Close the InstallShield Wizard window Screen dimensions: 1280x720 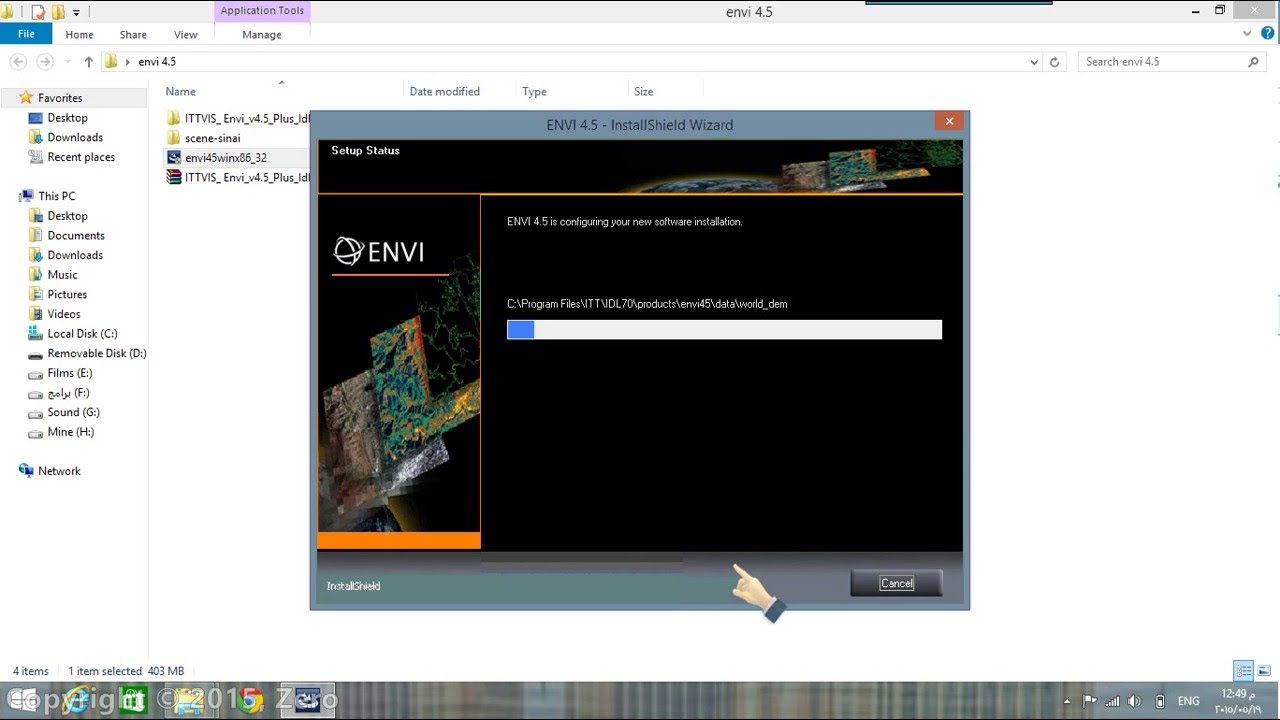tap(949, 121)
